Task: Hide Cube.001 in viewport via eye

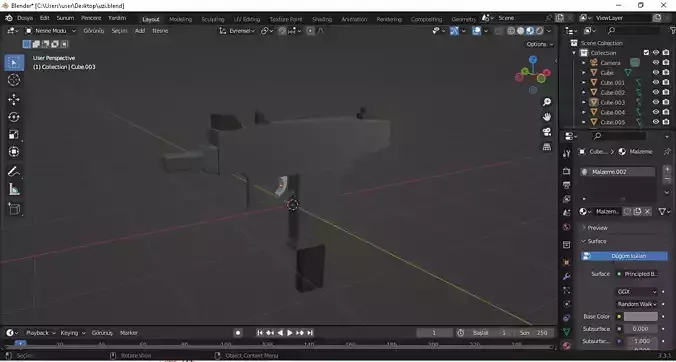Action: coord(656,82)
